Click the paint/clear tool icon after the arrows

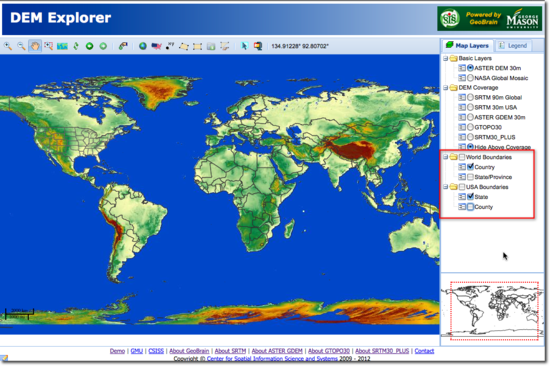point(123,46)
